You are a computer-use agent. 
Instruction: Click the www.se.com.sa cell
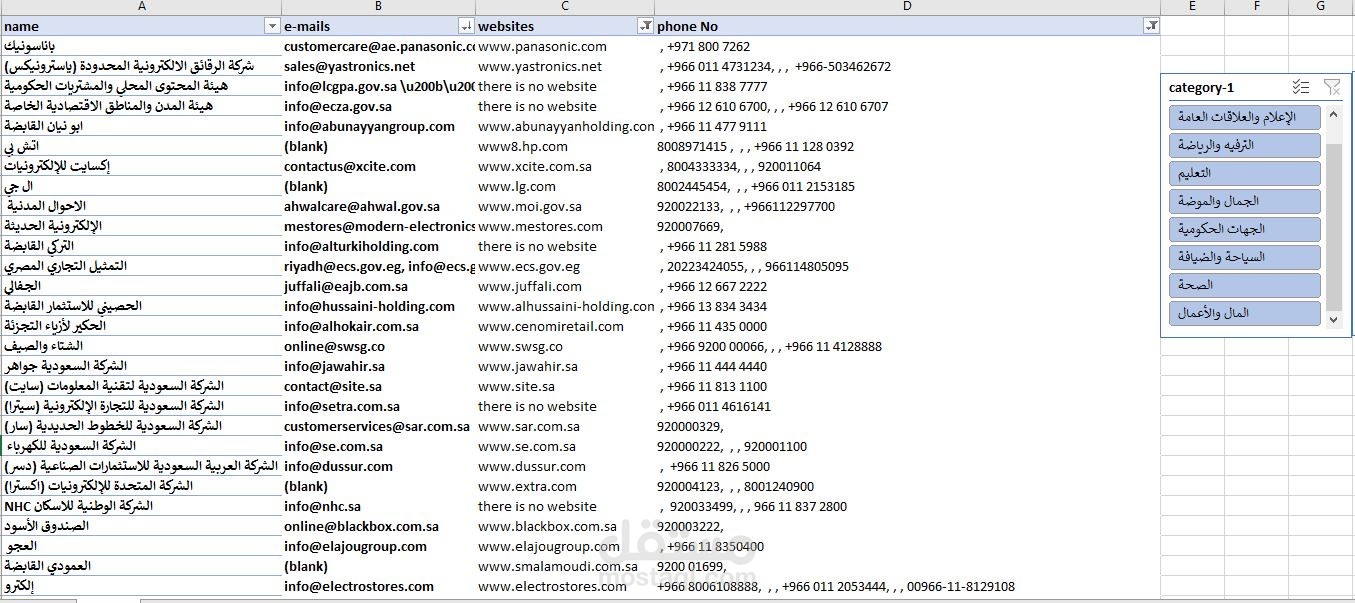[565, 446]
